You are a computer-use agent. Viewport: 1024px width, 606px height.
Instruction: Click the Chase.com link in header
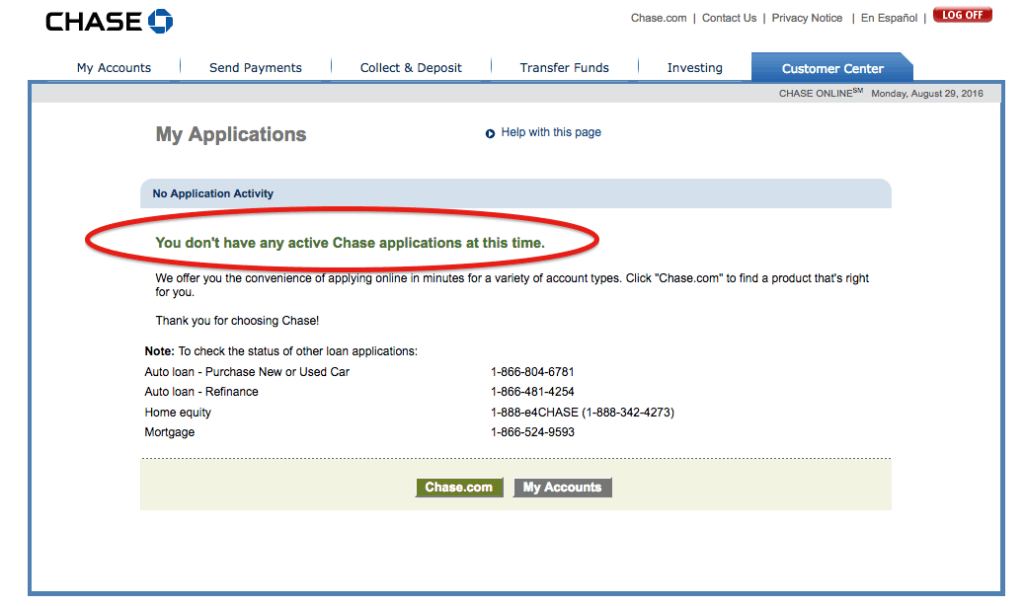tap(658, 18)
